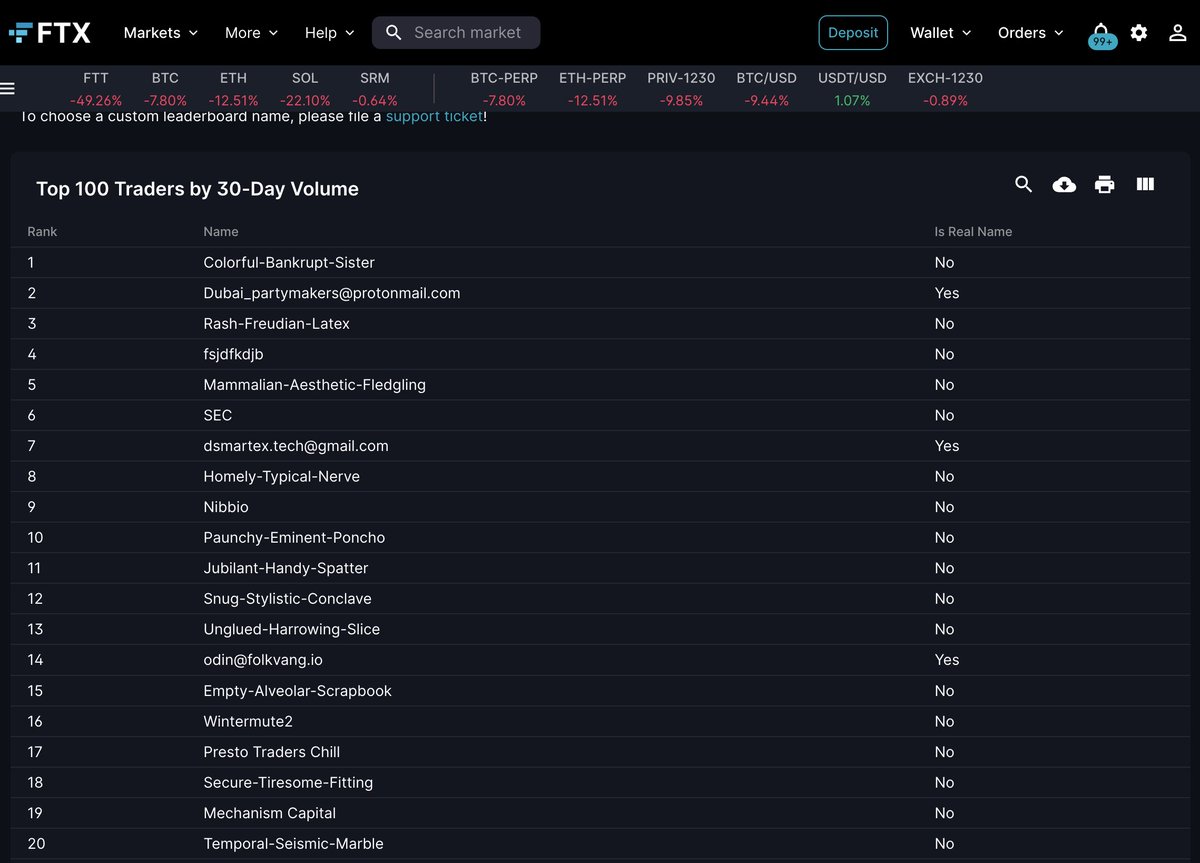Select the Secure-Tiresome-Fitting row
This screenshot has height=863, width=1200.
point(600,782)
